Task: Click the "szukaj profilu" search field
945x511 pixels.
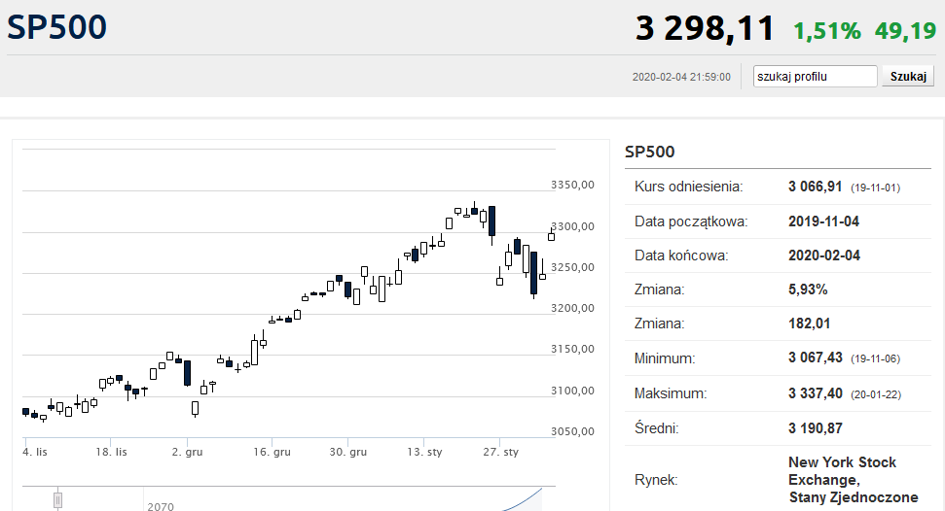Action: click(x=815, y=76)
